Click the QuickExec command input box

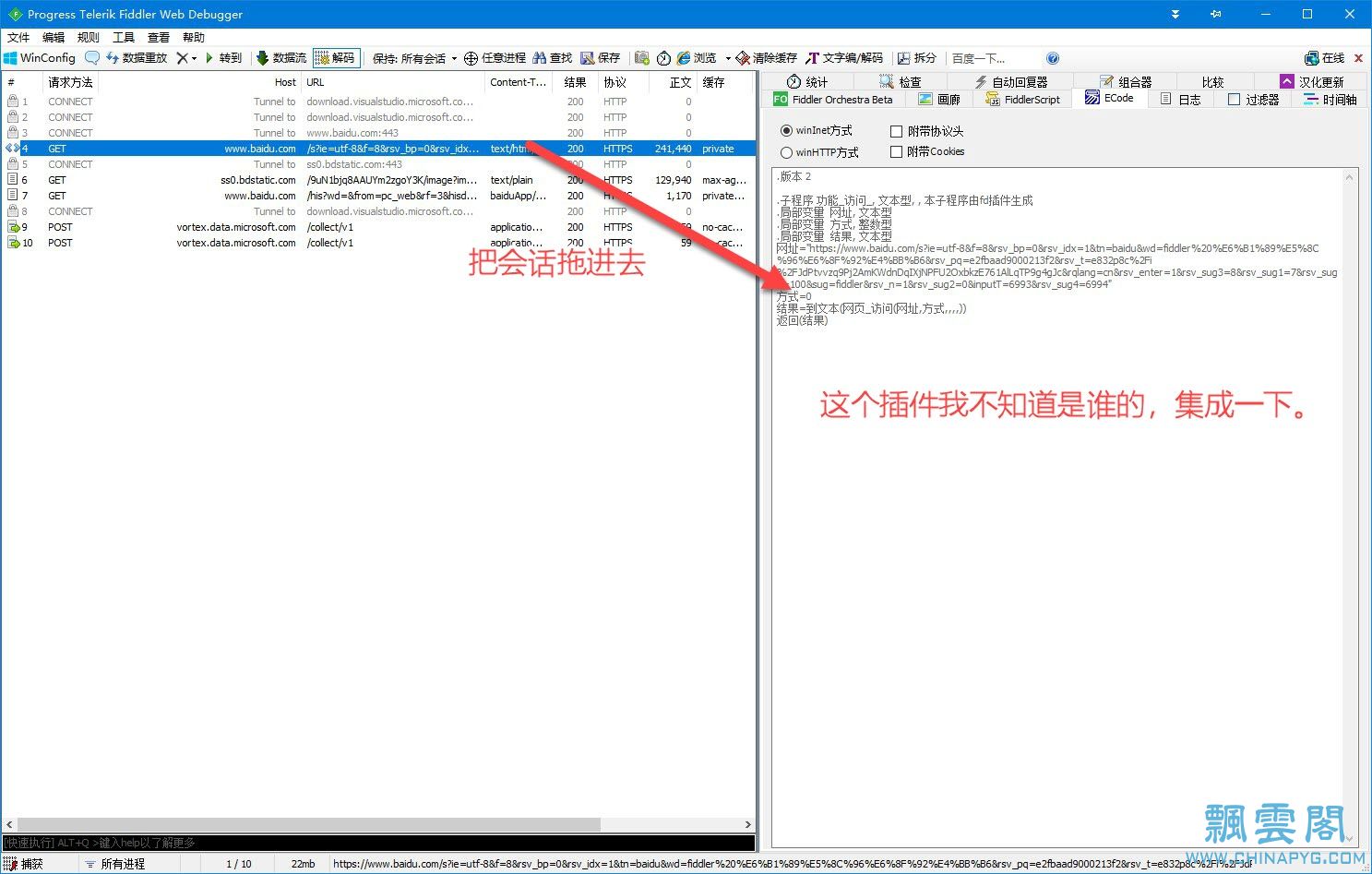[x=378, y=843]
